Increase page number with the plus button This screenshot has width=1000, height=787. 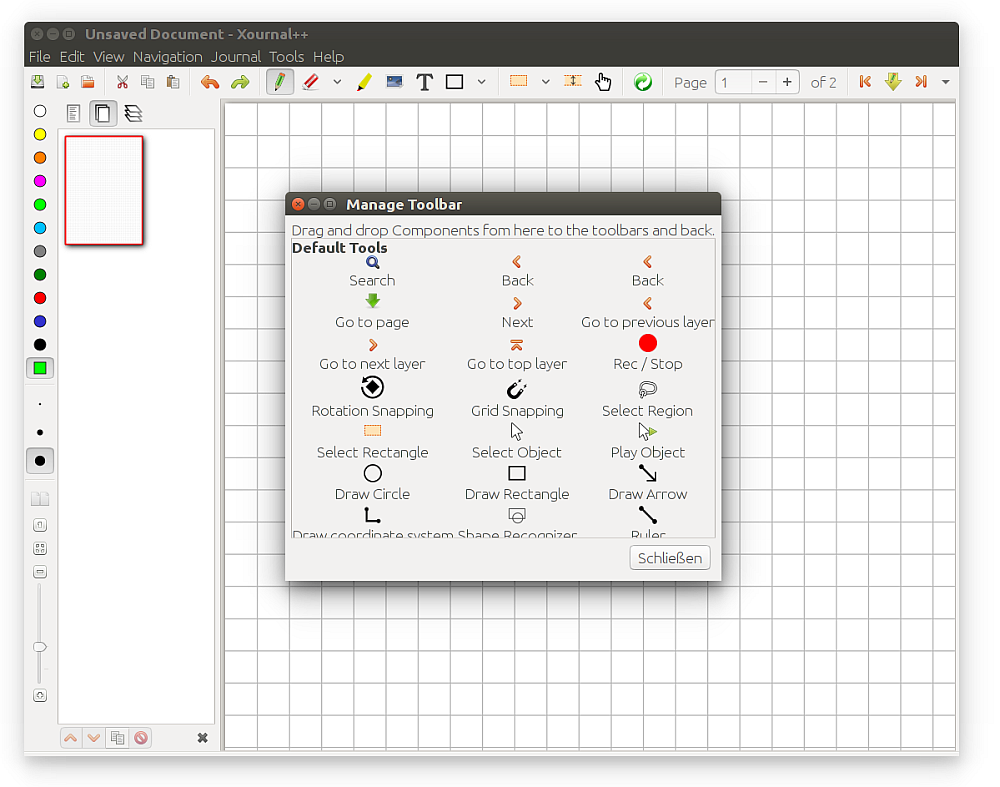coord(787,82)
